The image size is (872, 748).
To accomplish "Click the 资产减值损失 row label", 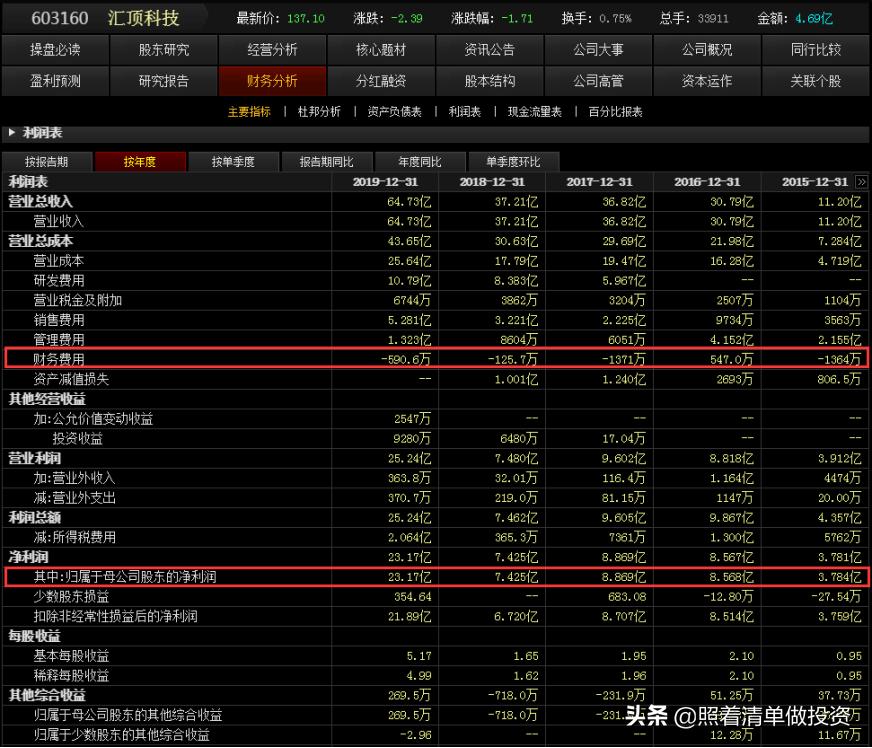I will point(71,379).
